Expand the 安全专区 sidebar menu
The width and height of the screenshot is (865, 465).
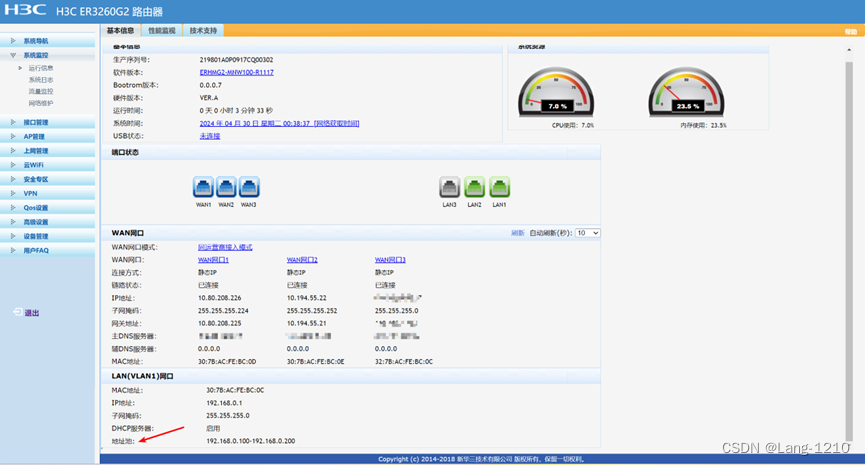[47, 179]
